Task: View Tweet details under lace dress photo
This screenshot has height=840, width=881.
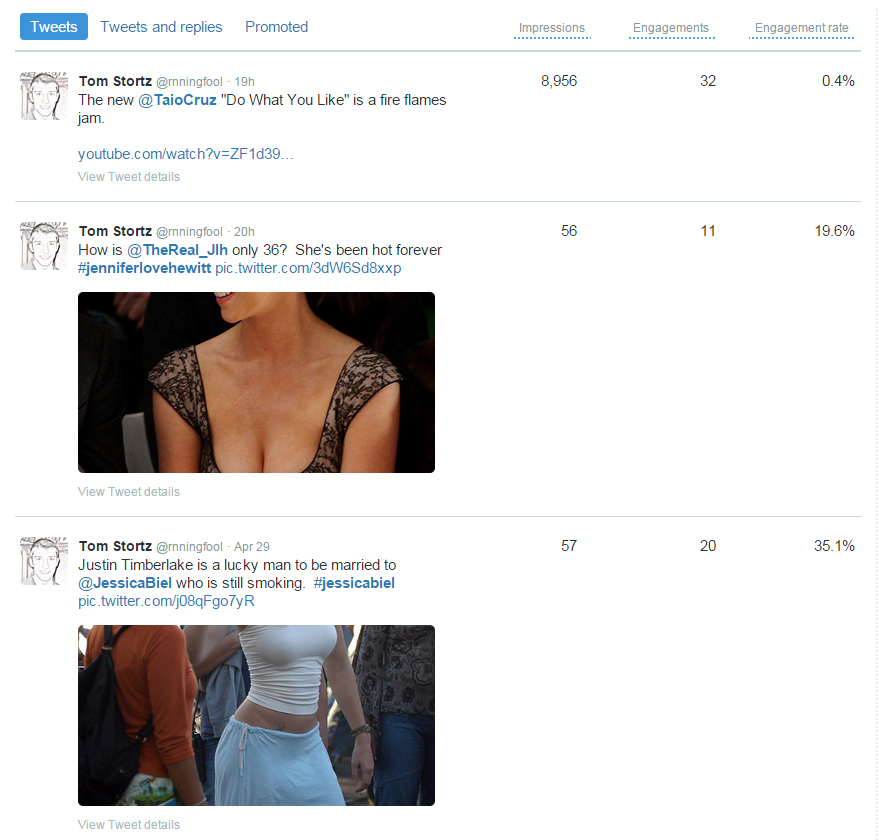Action: pyautogui.click(x=129, y=492)
